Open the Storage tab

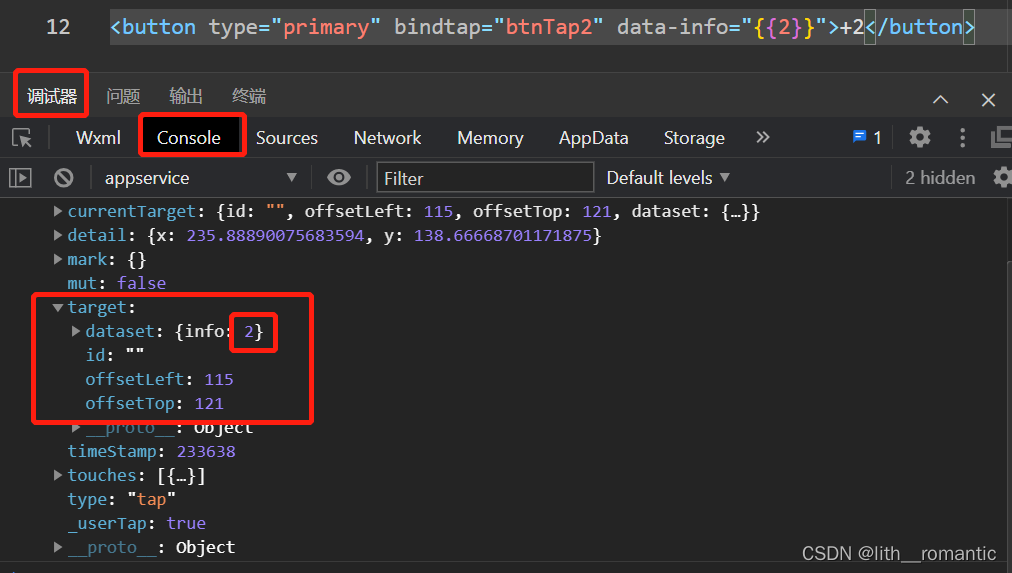point(694,138)
